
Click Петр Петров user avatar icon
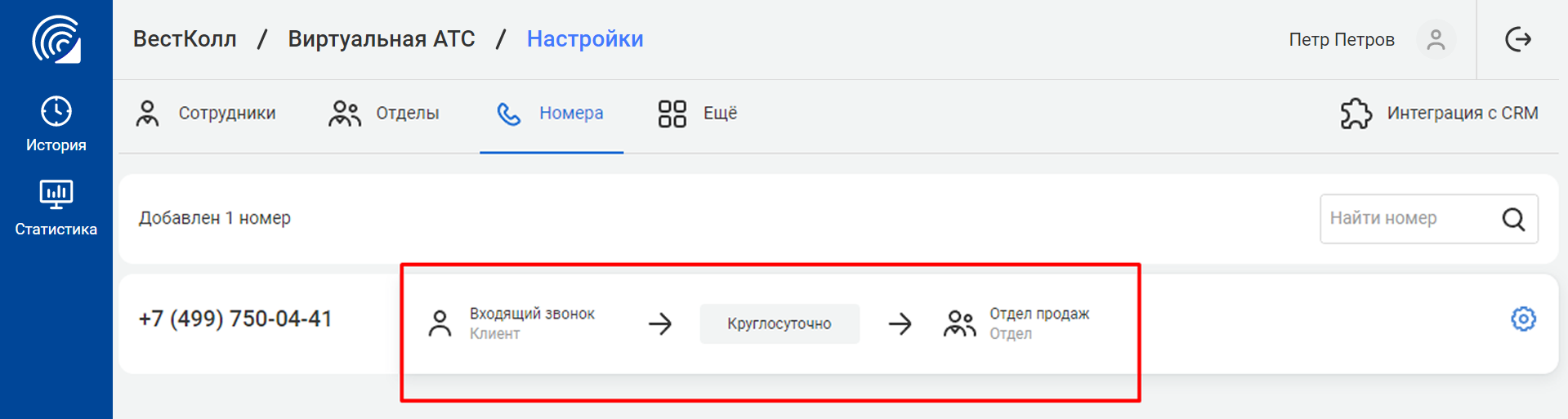coord(1436,39)
